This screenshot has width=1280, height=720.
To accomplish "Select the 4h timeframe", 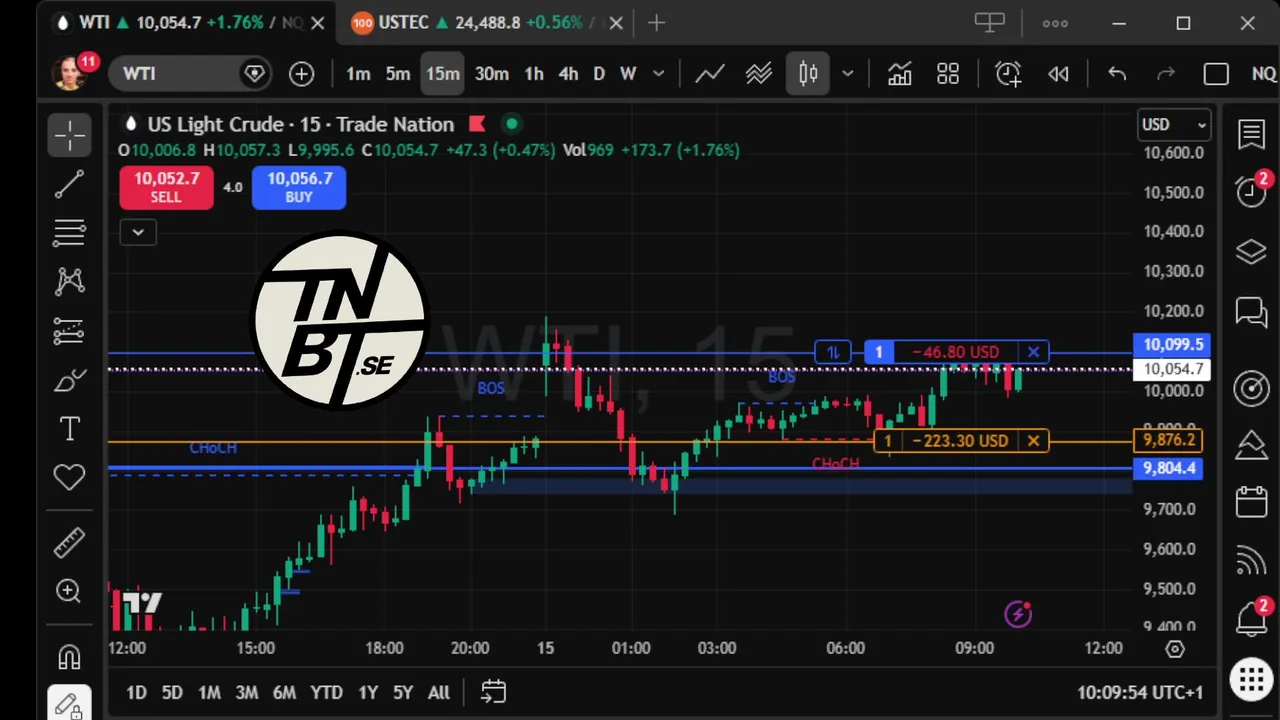I will [x=568, y=73].
